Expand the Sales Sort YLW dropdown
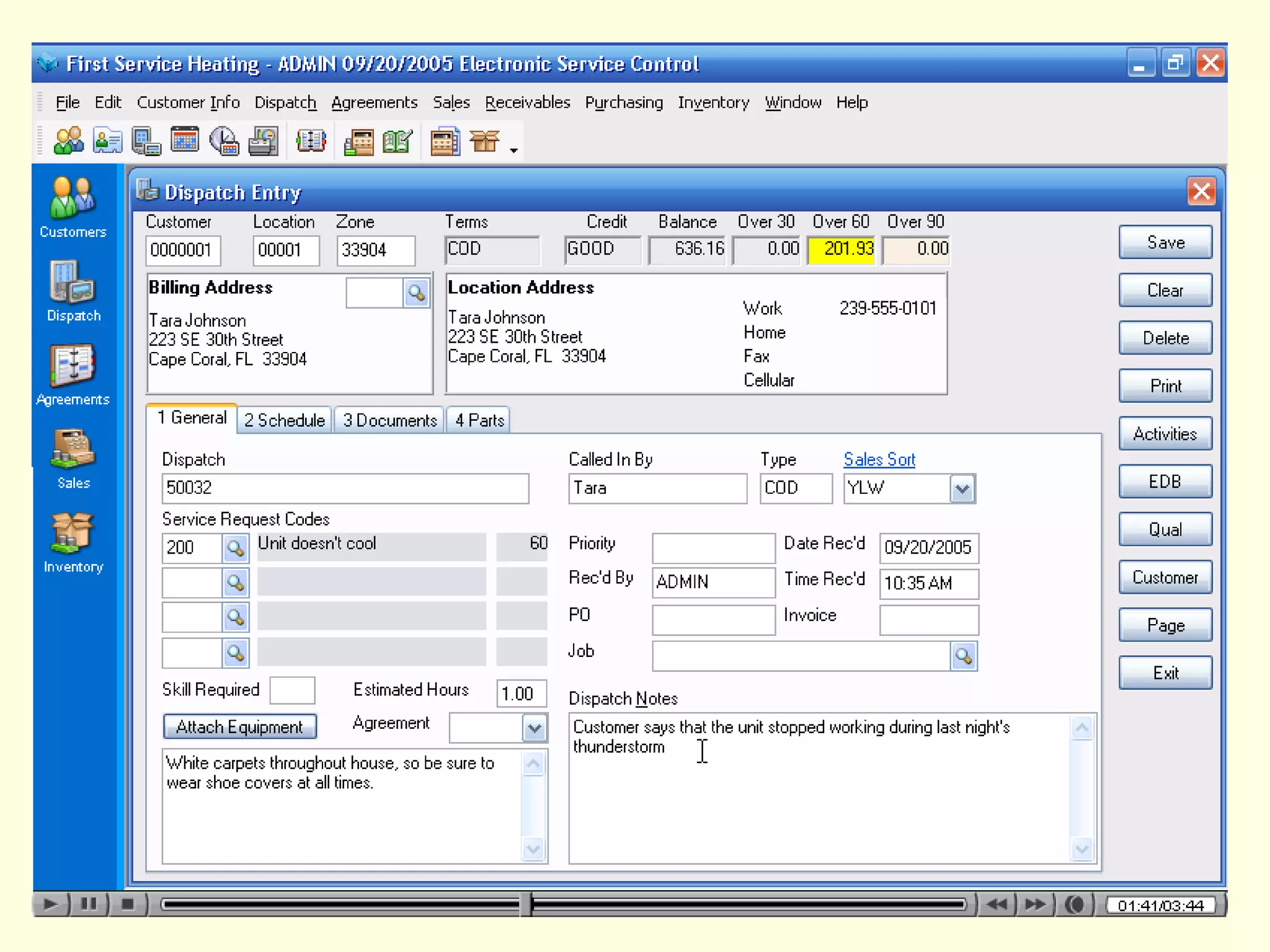The height and width of the screenshot is (952, 1270). [962, 489]
